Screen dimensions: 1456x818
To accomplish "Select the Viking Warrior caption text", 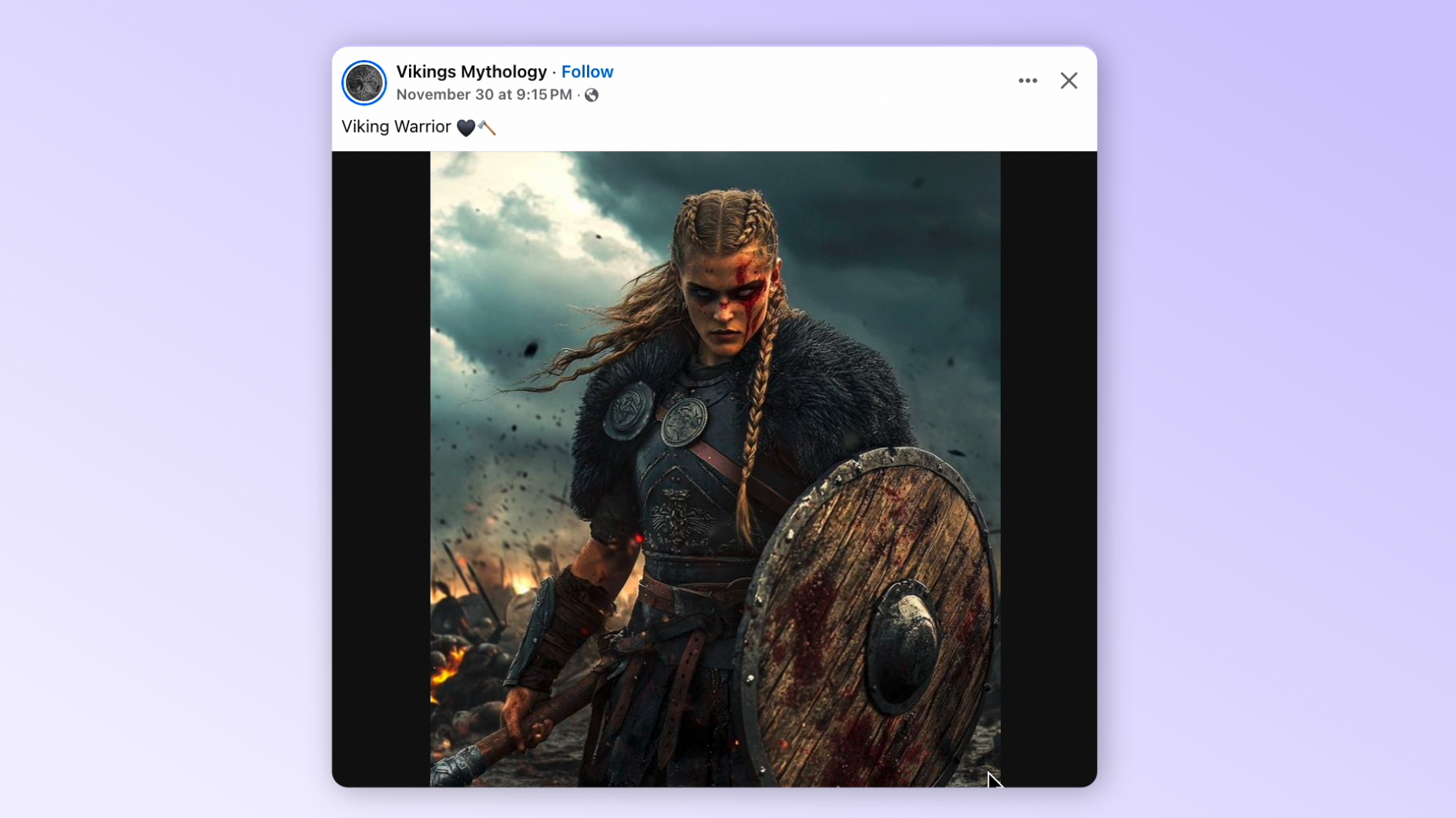I will [396, 127].
